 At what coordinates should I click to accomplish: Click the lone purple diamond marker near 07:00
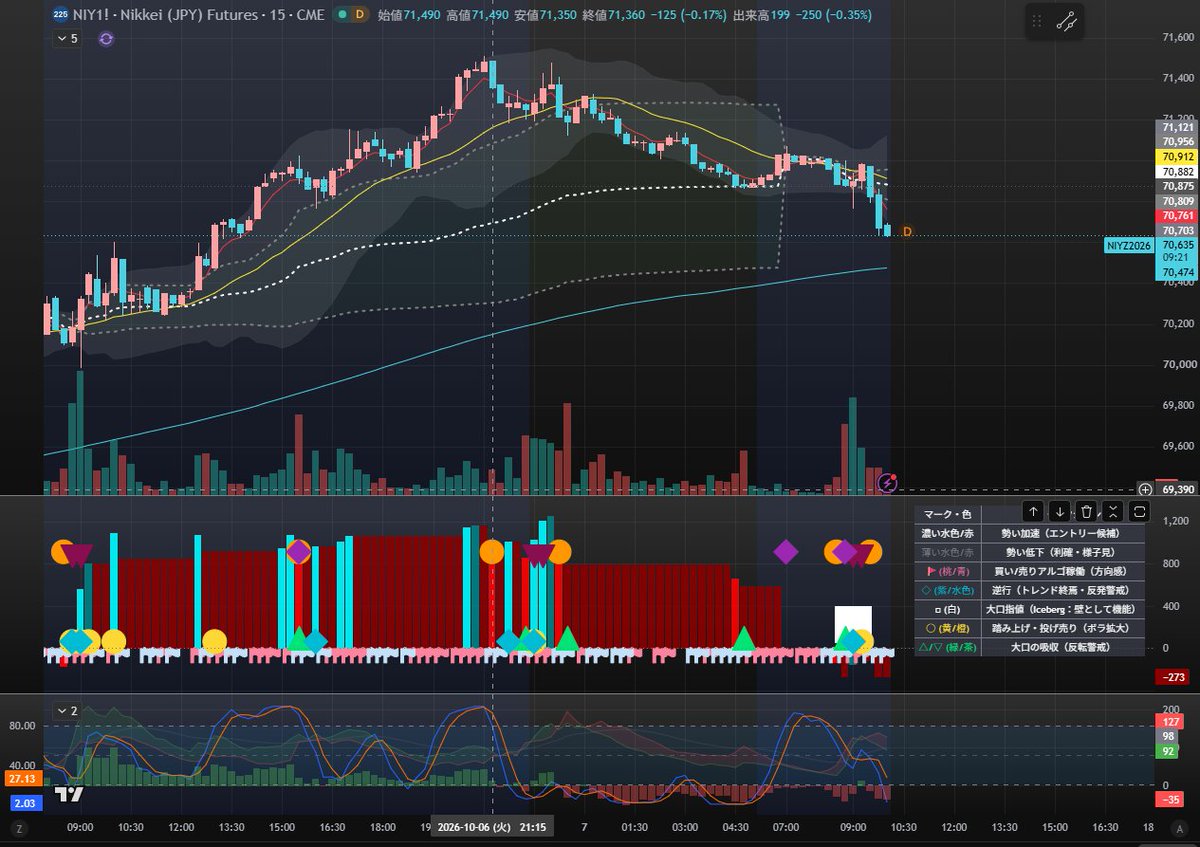[x=786, y=551]
